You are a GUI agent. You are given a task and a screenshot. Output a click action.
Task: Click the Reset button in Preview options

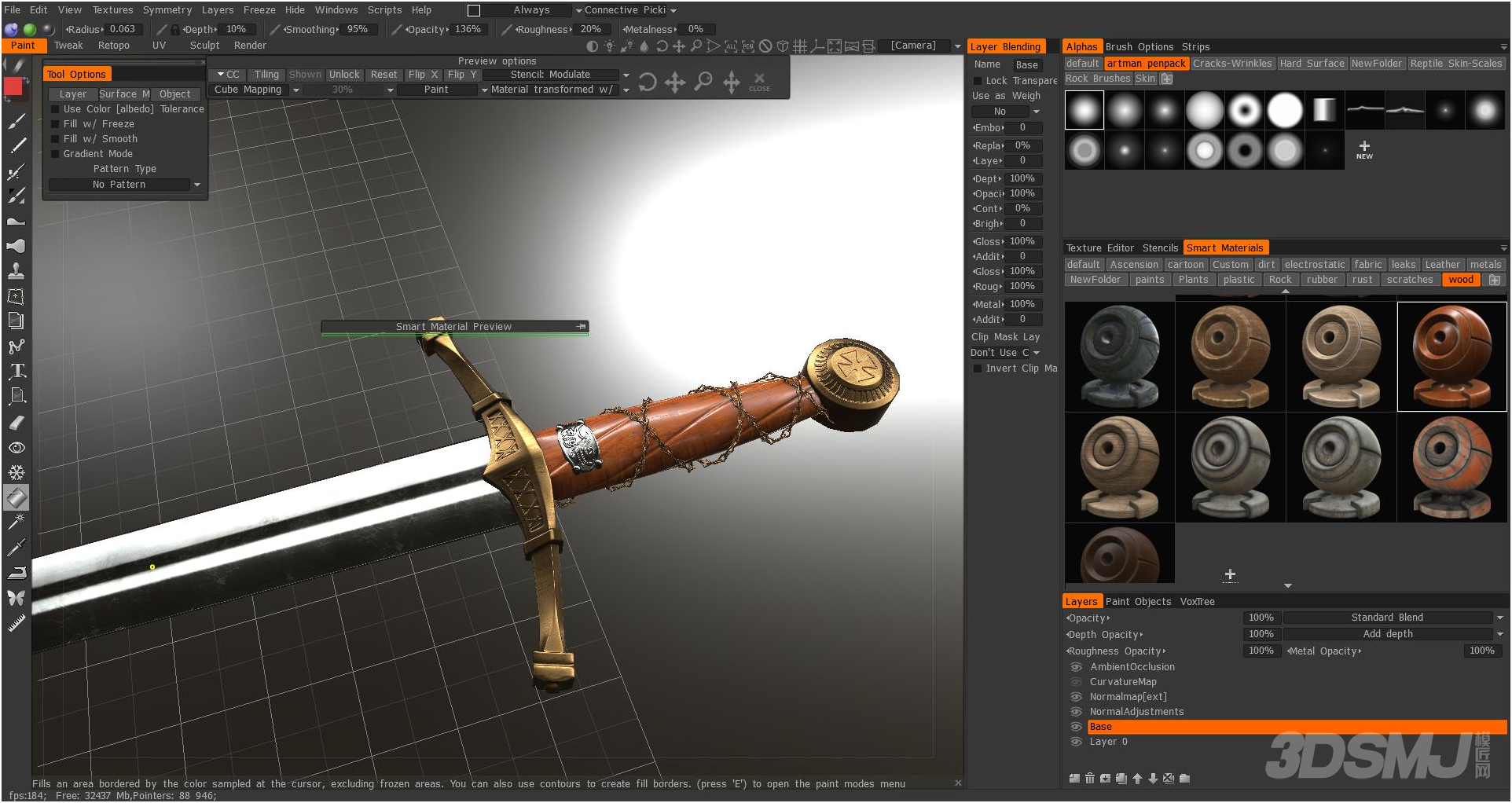click(384, 75)
